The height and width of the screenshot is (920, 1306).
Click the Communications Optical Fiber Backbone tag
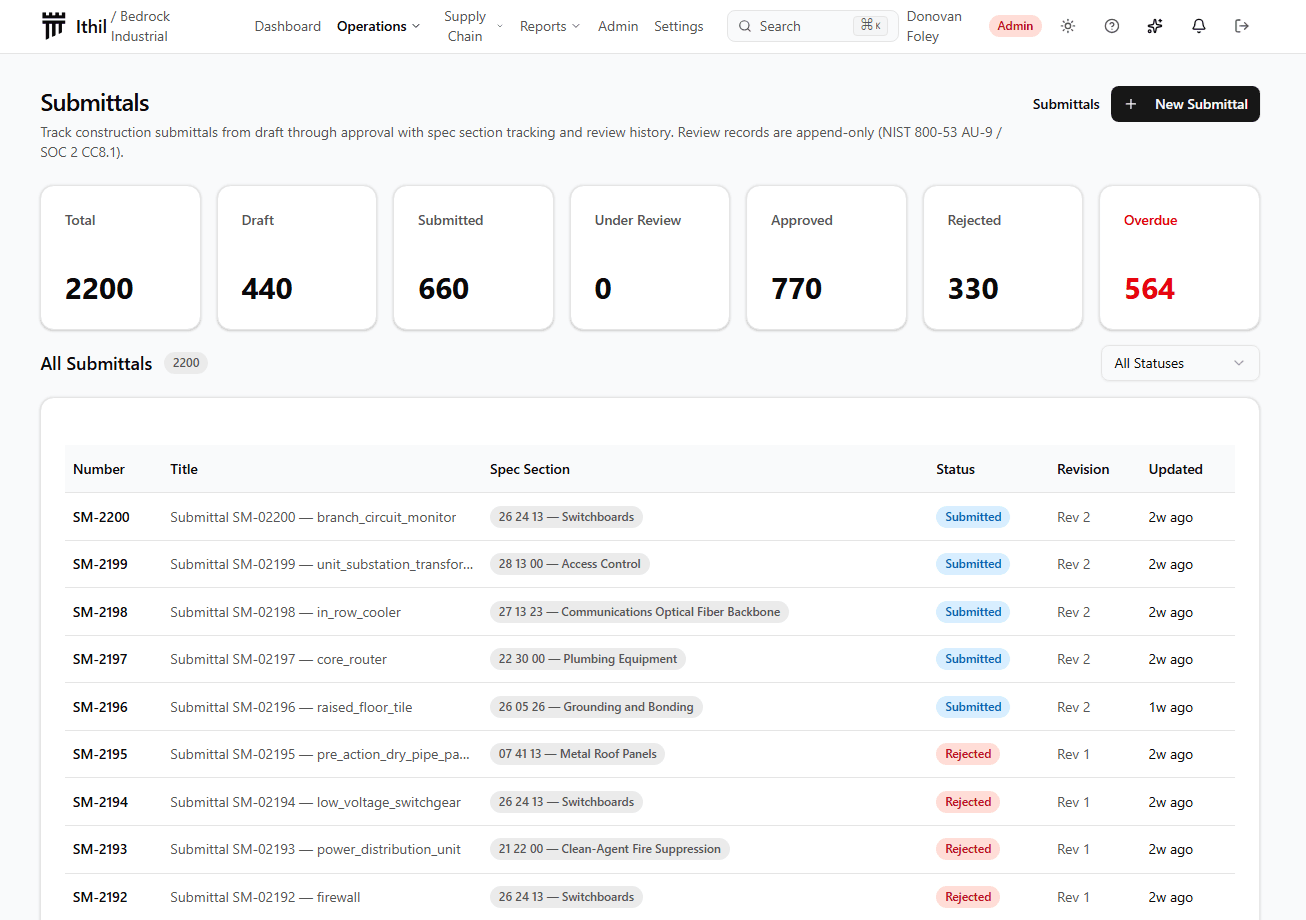[x=639, y=612]
